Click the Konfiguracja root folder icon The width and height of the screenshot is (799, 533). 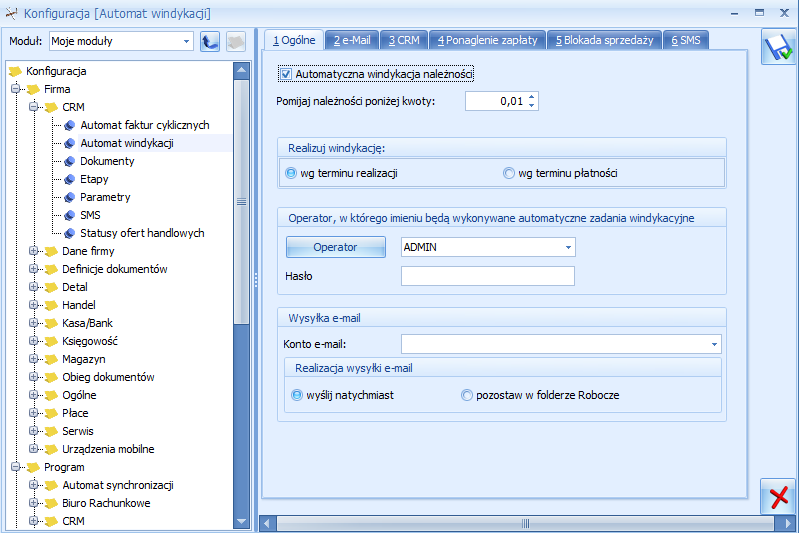click(x=15, y=71)
